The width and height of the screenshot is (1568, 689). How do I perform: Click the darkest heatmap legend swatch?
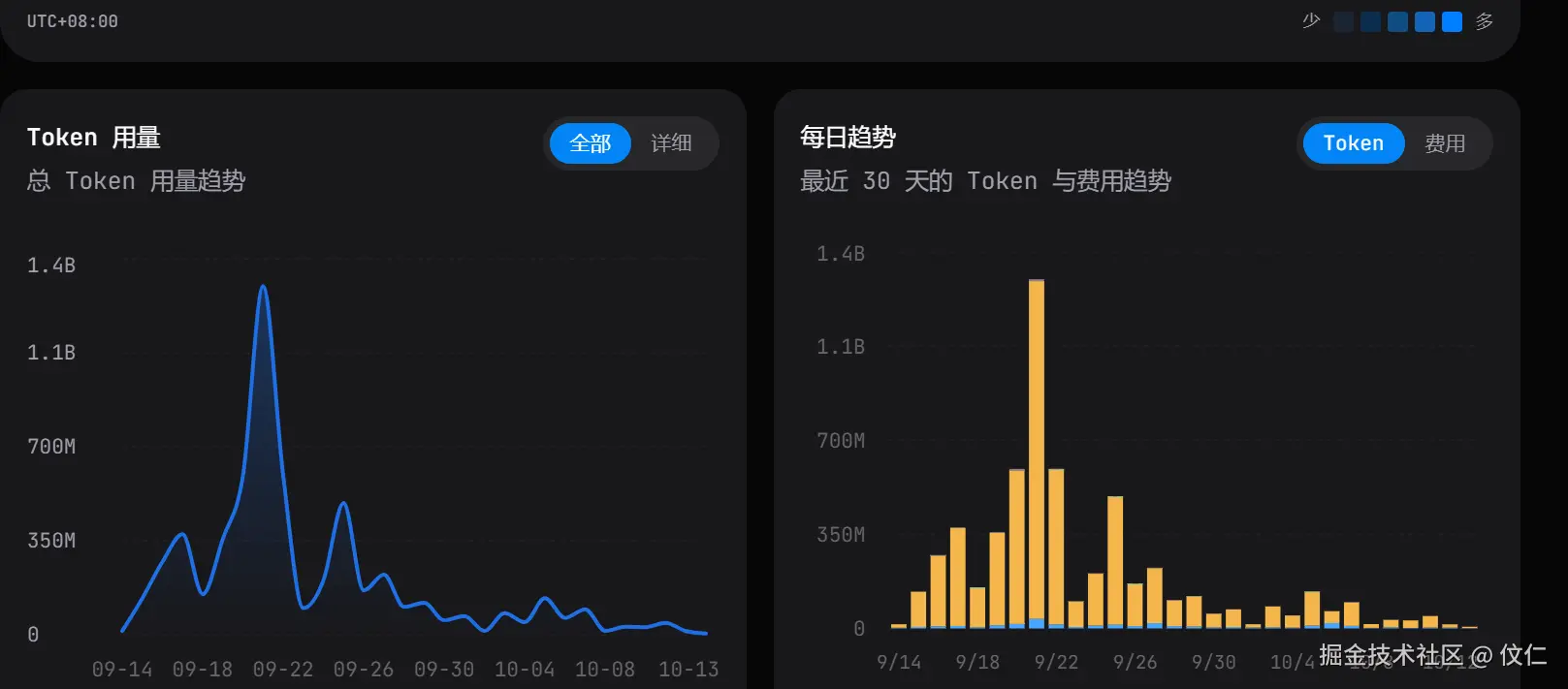(x=1343, y=22)
